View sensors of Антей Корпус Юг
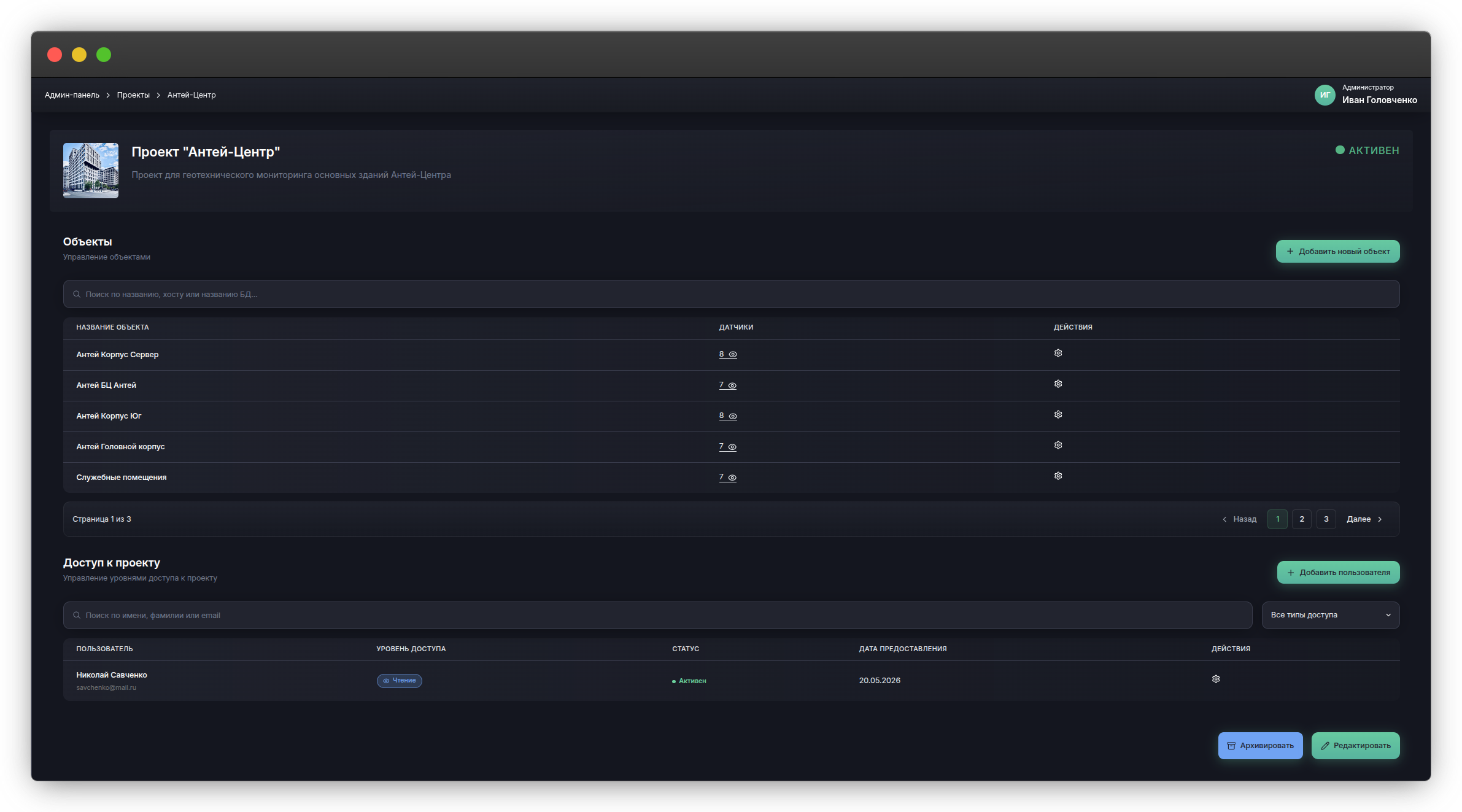The image size is (1462, 812). [x=728, y=416]
